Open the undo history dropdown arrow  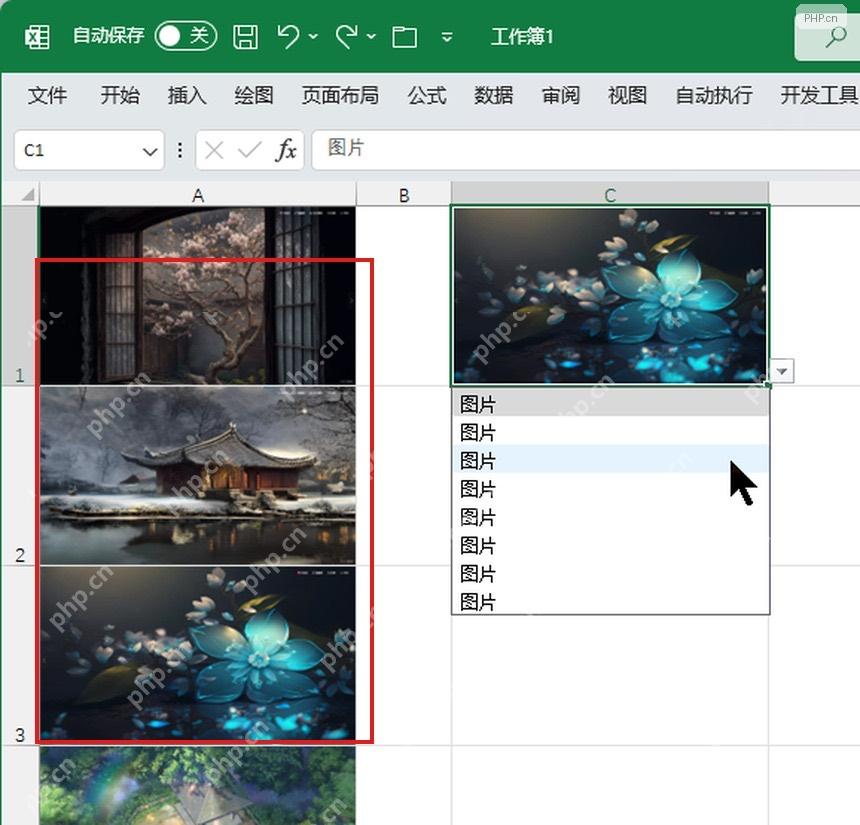tap(313, 37)
